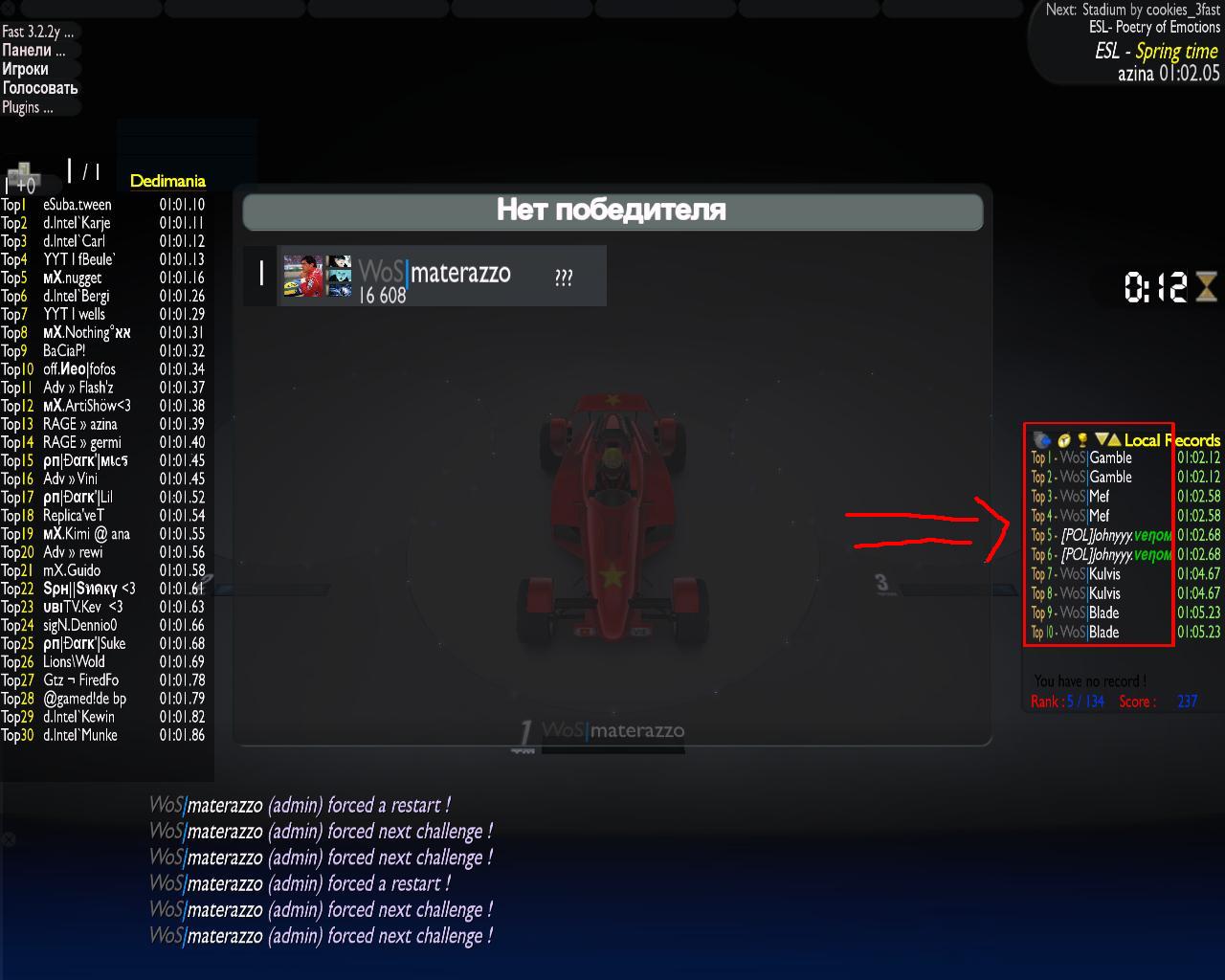1225x980 pixels.
Task: Select Local Records row Top 7 Kulvis
Action: pos(1125,573)
